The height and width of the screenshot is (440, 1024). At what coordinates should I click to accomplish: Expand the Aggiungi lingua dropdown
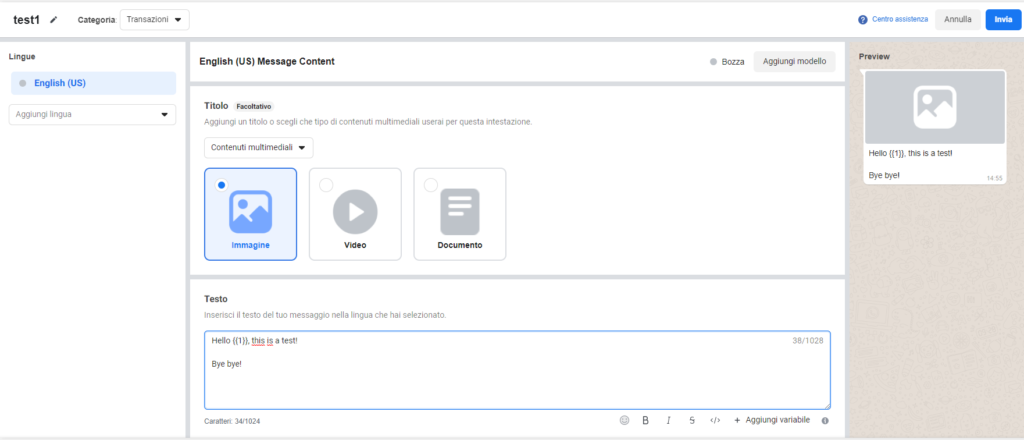pyautogui.click(x=92, y=114)
